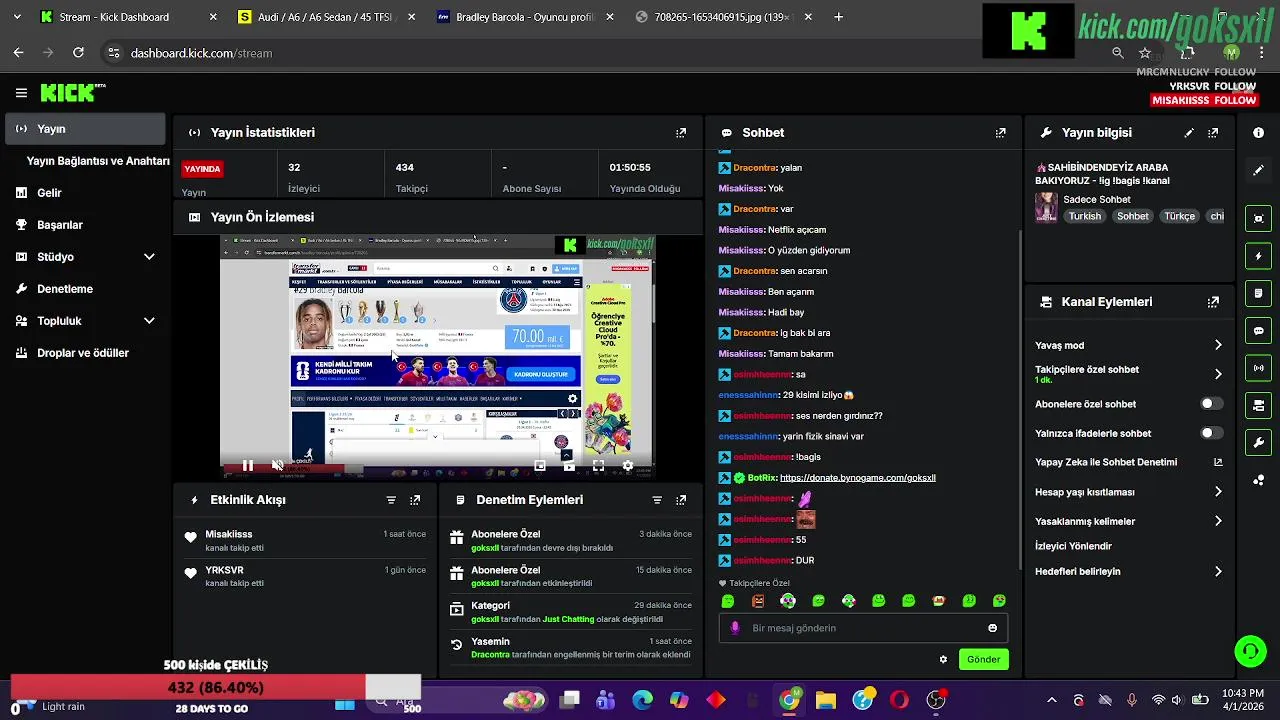Open the emoji picker in the chat input
The height and width of the screenshot is (720, 1280).
tap(992, 628)
